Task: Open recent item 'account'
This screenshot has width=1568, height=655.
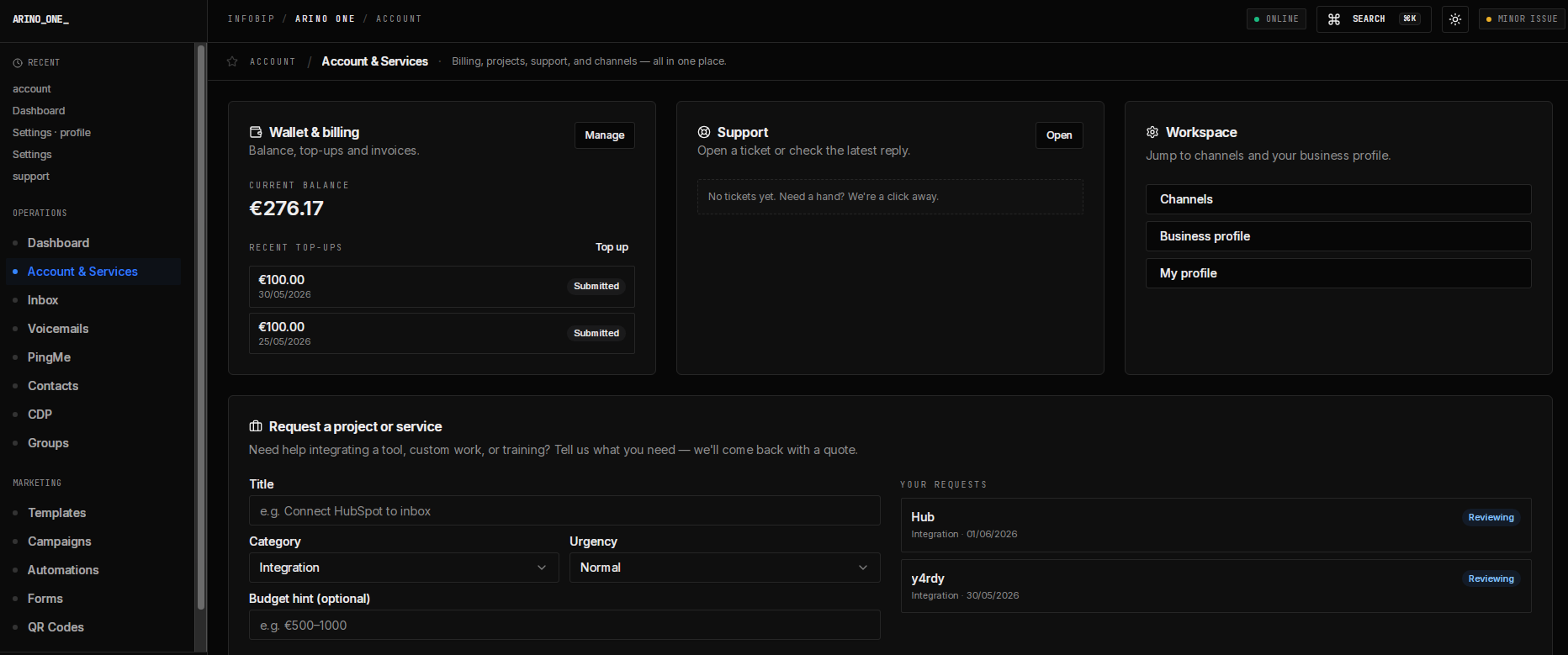Action: click(x=32, y=89)
